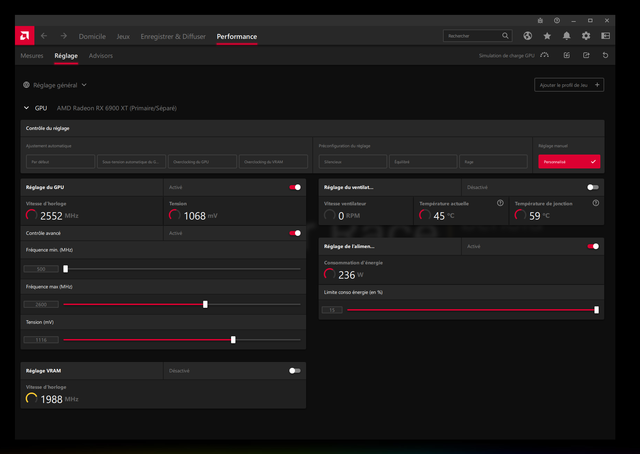640x454 pixels.
Task: Open favorites star icon
Action: pyautogui.click(x=547, y=36)
